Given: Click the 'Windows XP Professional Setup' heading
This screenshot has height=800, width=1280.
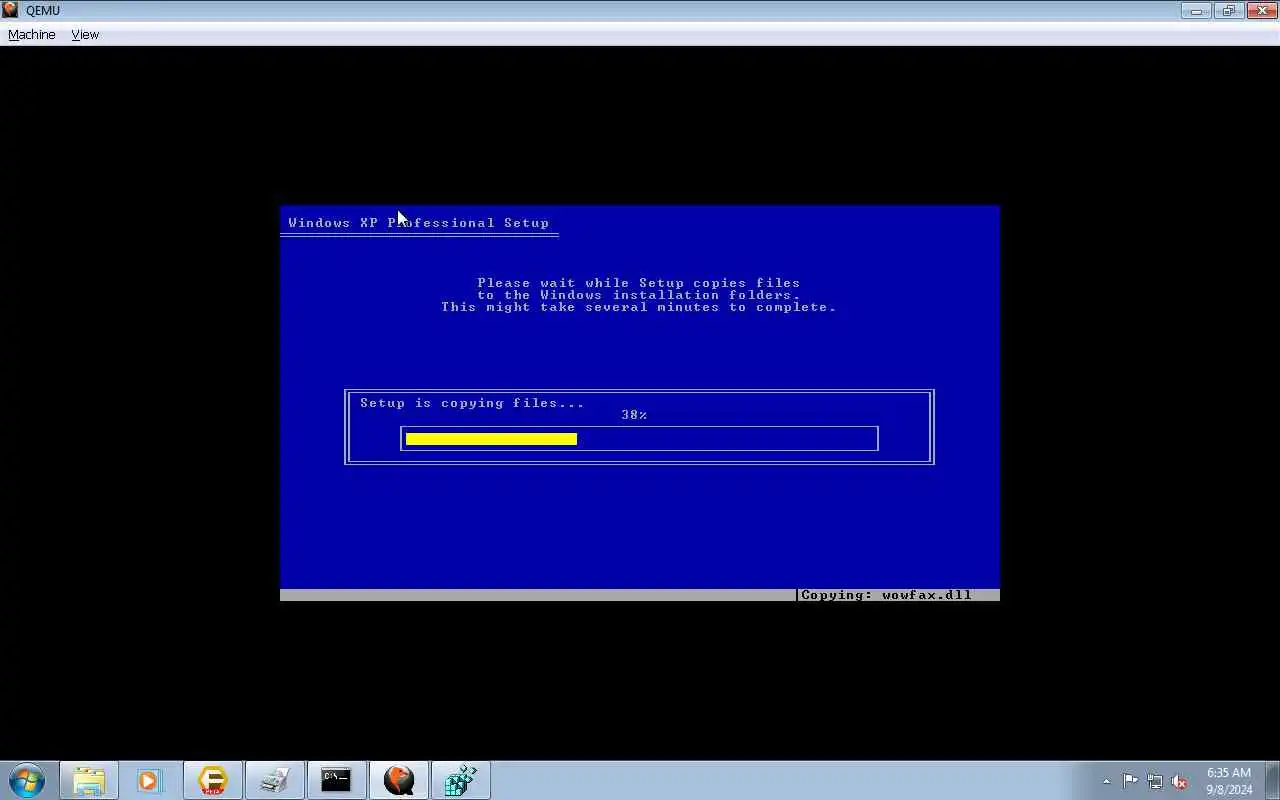Looking at the screenshot, I should 418,223.
